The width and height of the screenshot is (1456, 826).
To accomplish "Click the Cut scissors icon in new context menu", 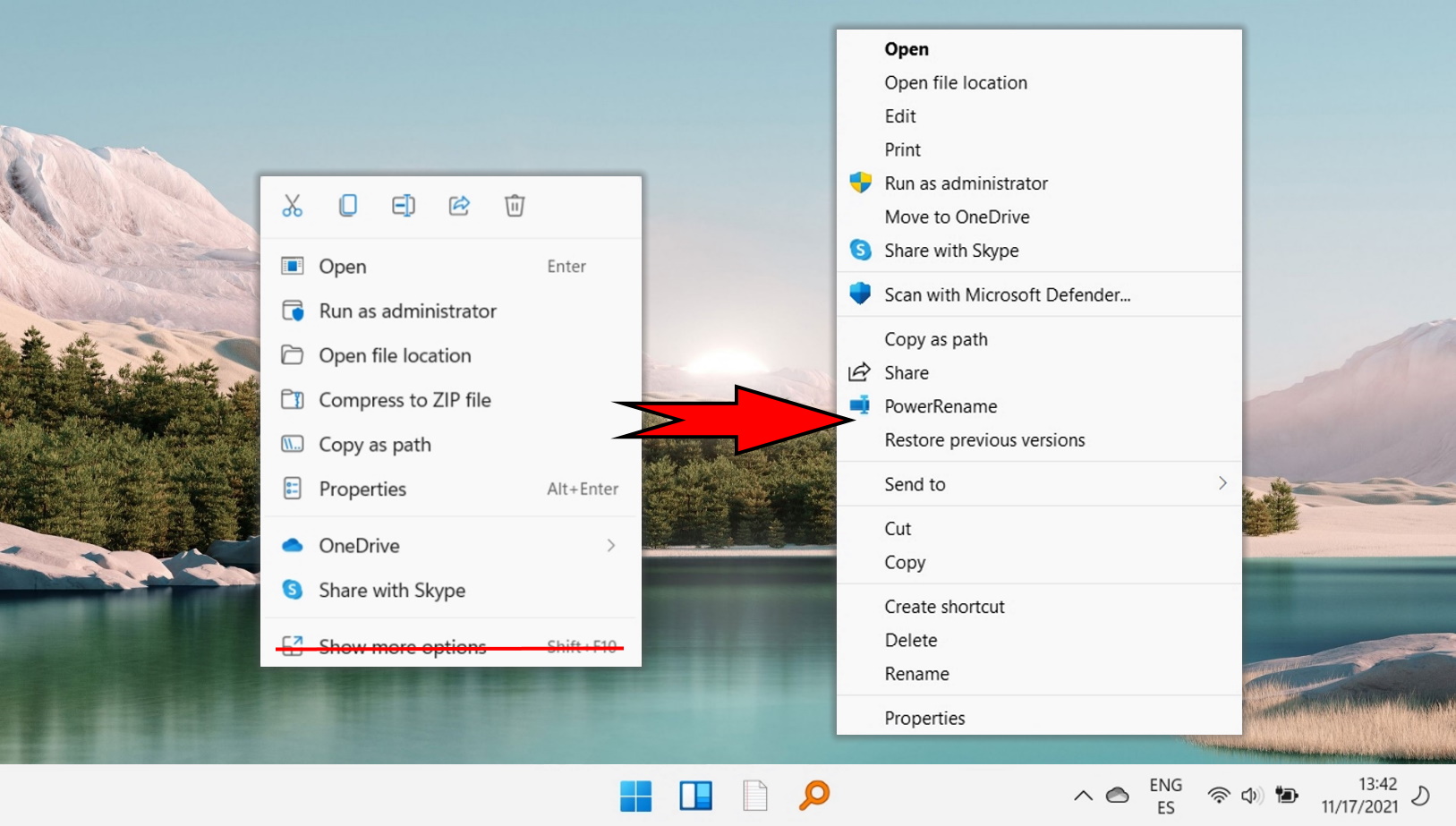I will pyautogui.click(x=293, y=206).
